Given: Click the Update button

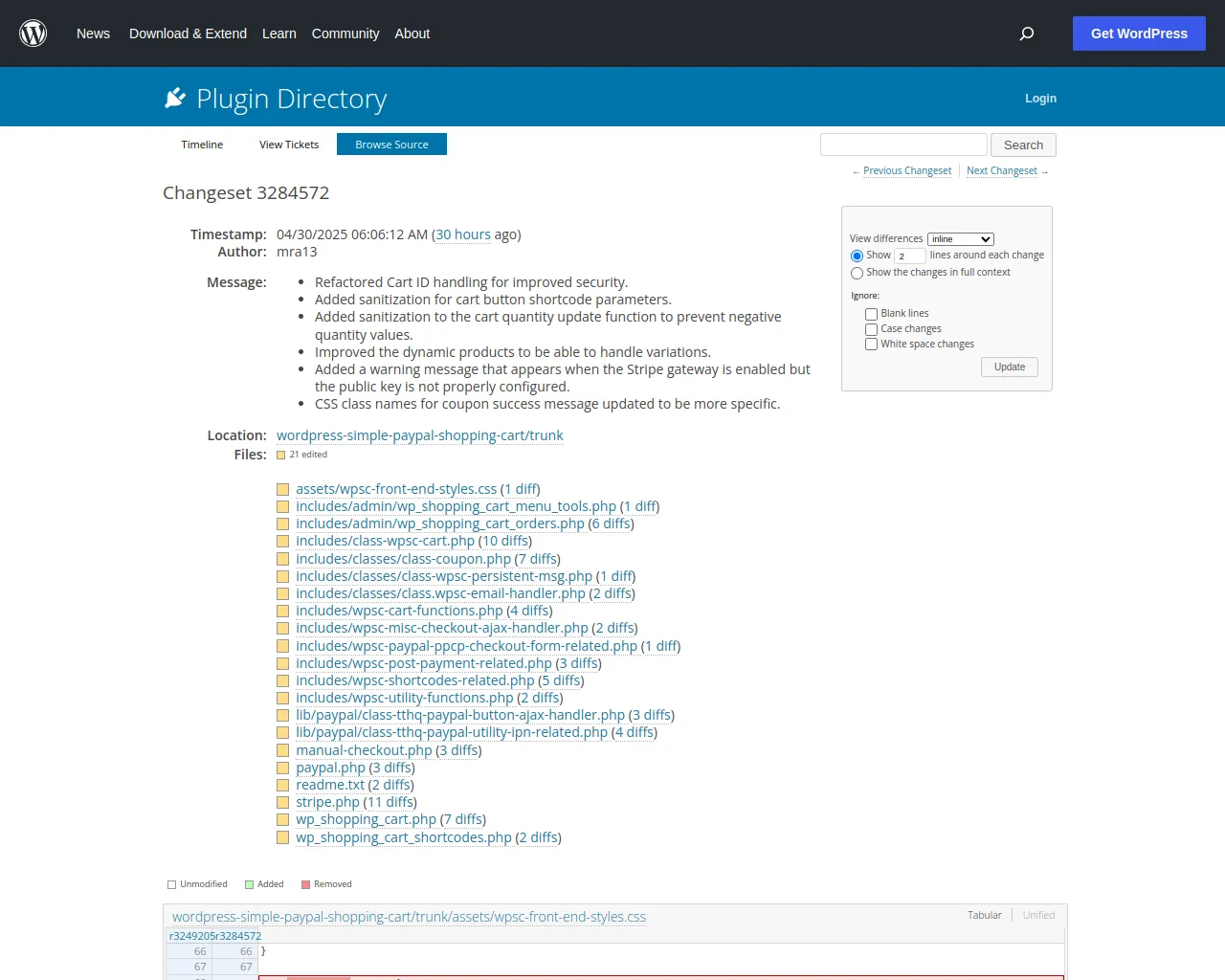Looking at the screenshot, I should pos(1010,367).
